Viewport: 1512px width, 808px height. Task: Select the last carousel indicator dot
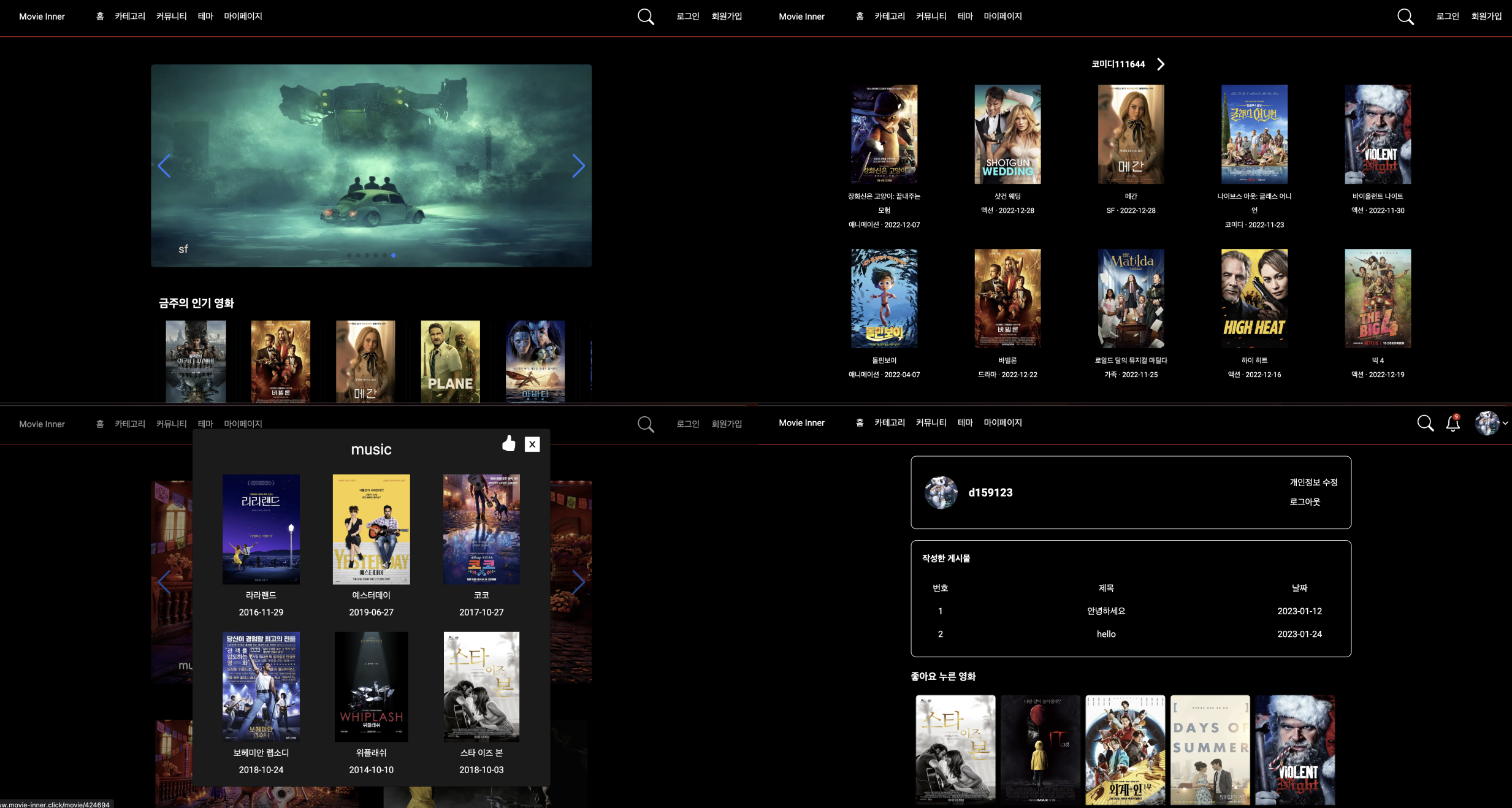[394, 255]
